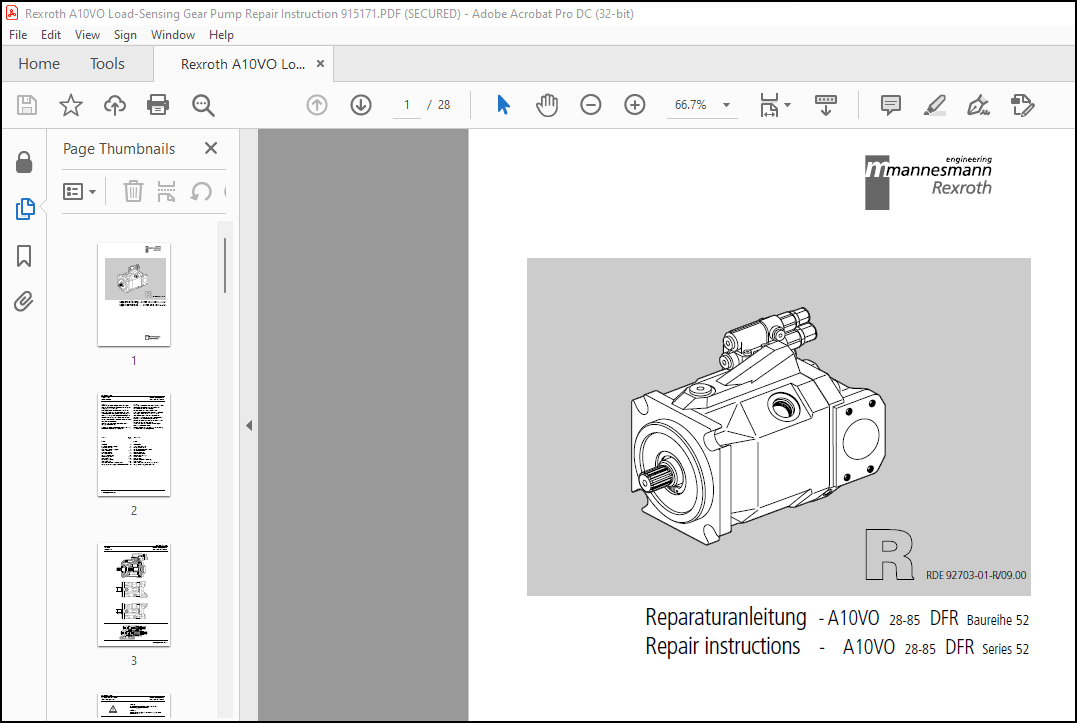Viewport: 1077px width, 723px height.
Task: Click the pump illustration on page
Action: coord(758,426)
